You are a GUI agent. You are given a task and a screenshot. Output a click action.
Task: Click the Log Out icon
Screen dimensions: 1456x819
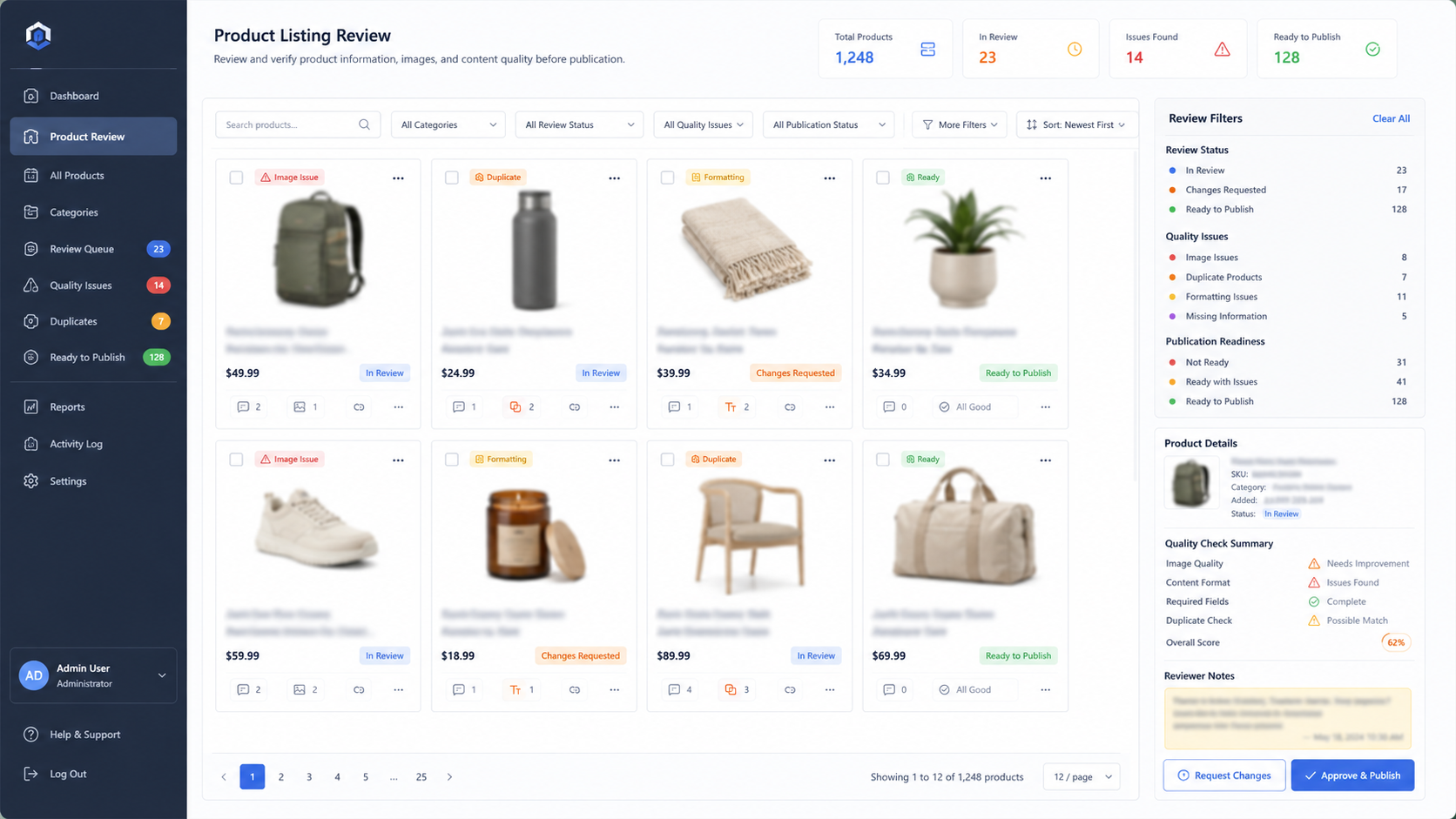click(x=31, y=774)
